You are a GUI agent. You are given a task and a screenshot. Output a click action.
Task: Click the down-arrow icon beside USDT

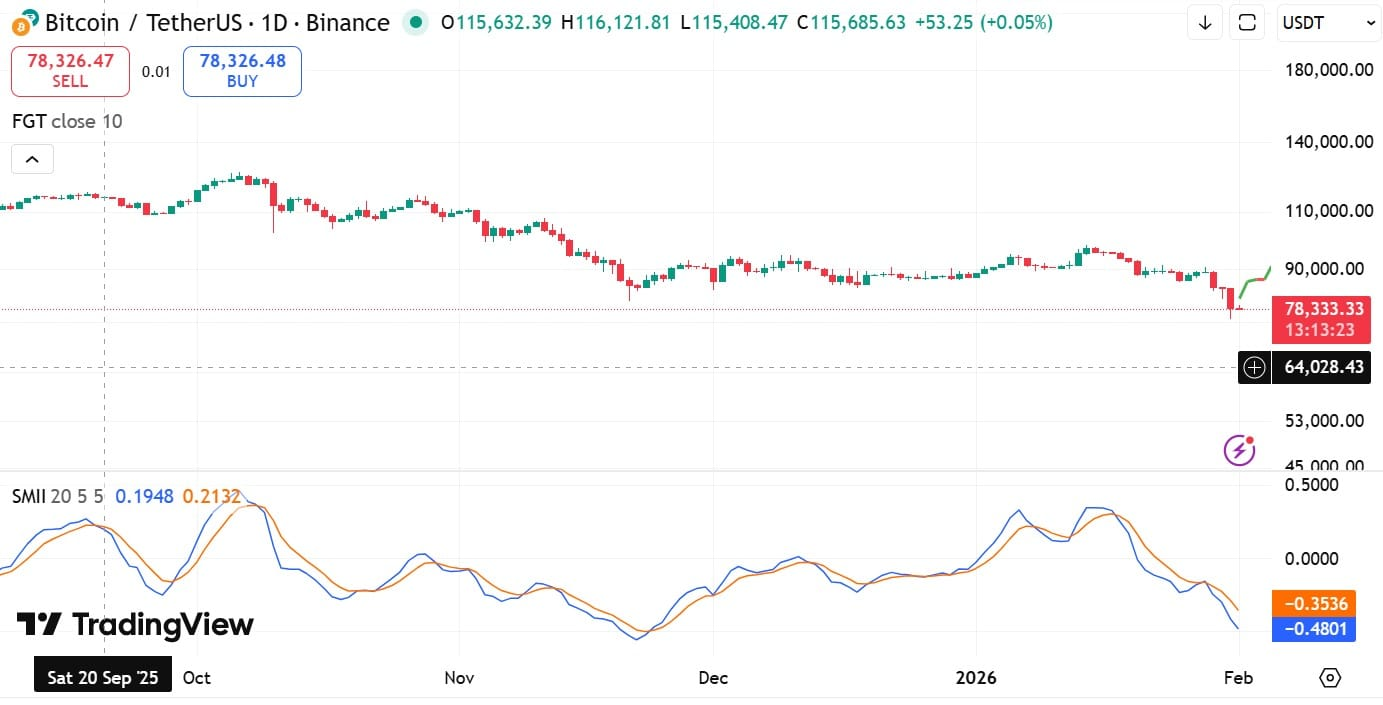coord(1205,22)
